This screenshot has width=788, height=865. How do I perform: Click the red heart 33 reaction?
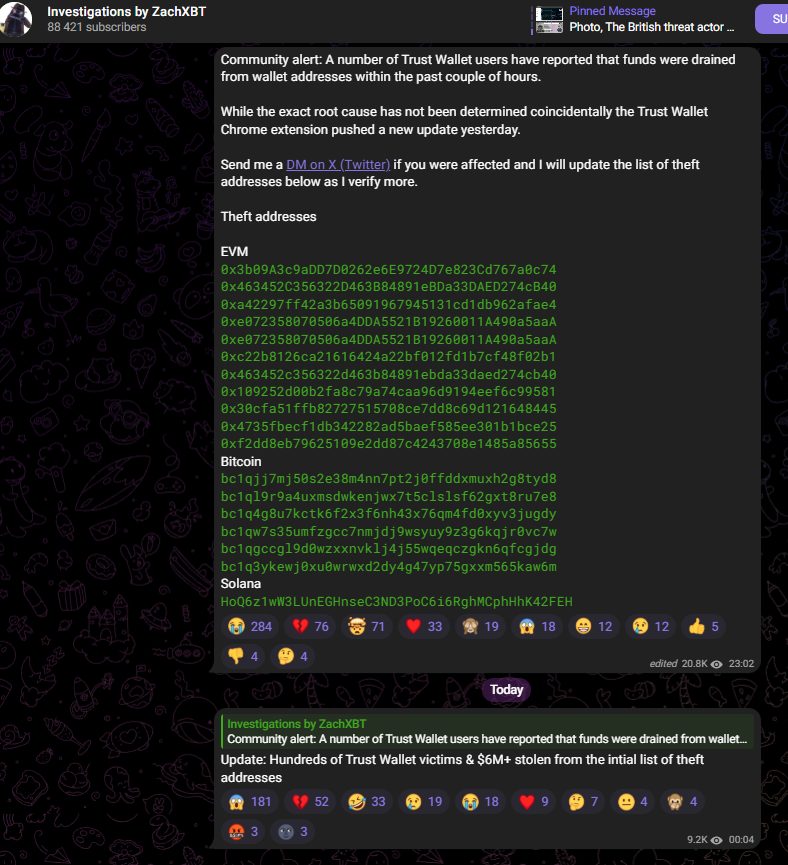[x=424, y=626]
